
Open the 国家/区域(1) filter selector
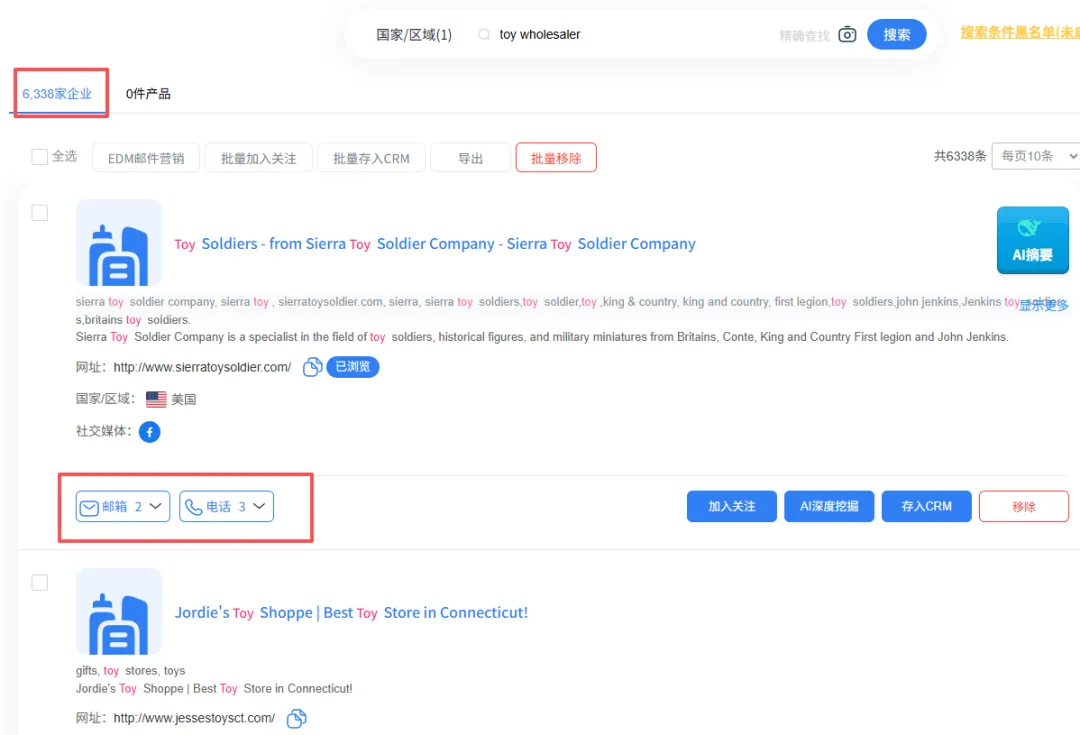coord(414,34)
